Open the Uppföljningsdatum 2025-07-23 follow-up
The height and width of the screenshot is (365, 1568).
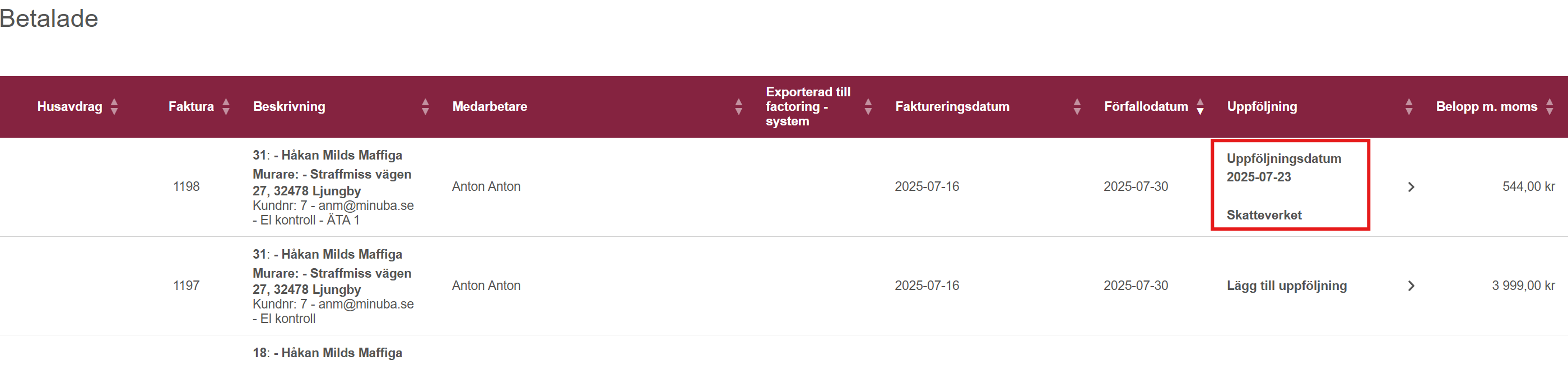pyautogui.click(x=1284, y=168)
